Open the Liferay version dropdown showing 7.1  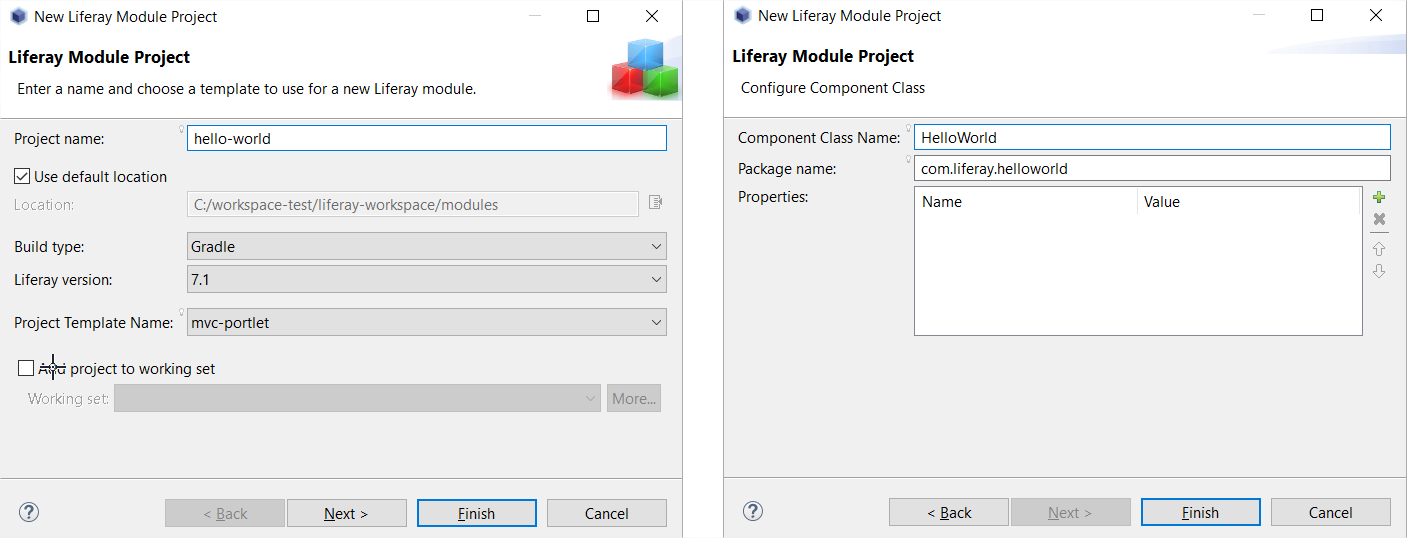pyautogui.click(x=427, y=280)
